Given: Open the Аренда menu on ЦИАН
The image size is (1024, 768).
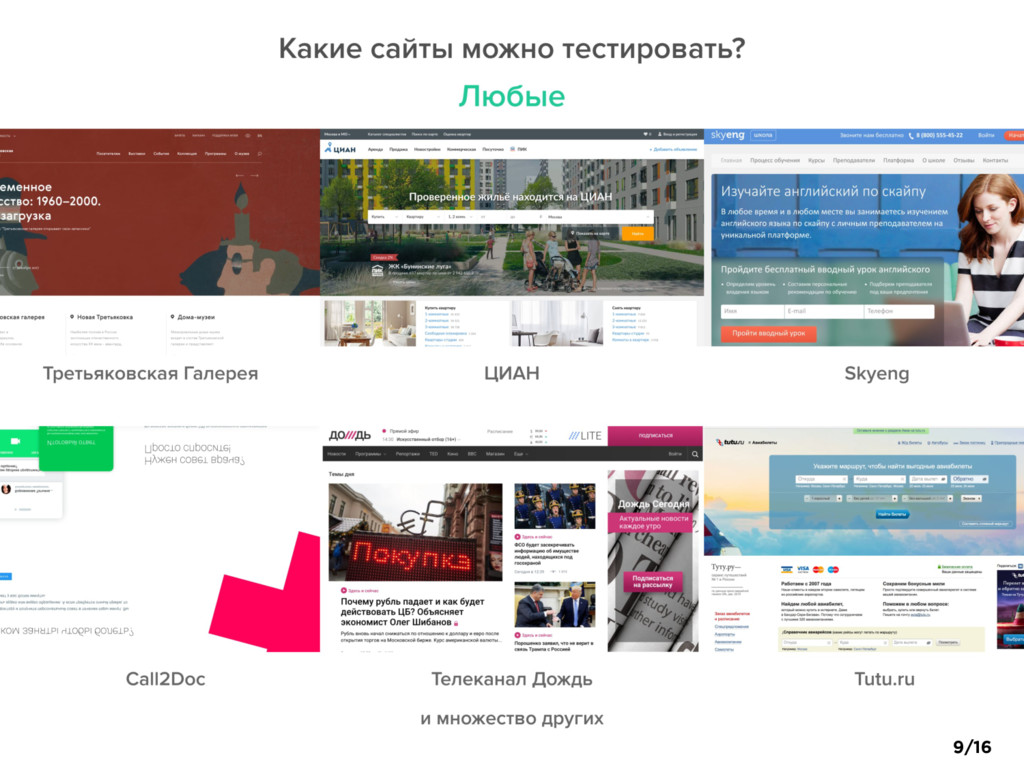Looking at the screenshot, I should click(x=376, y=150).
